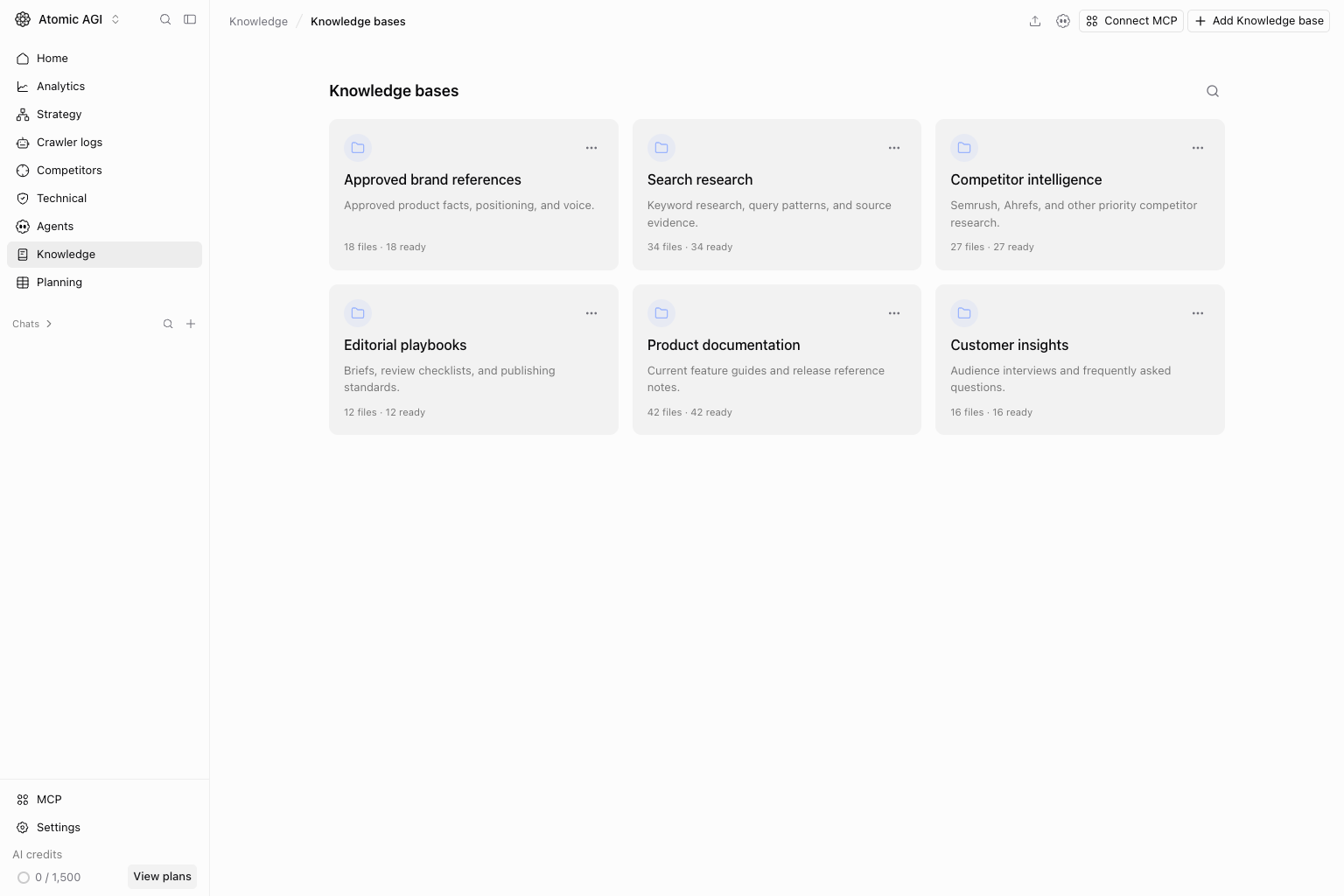The width and height of the screenshot is (1344, 896).
Task: Open the Technical section
Action: (x=104, y=199)
